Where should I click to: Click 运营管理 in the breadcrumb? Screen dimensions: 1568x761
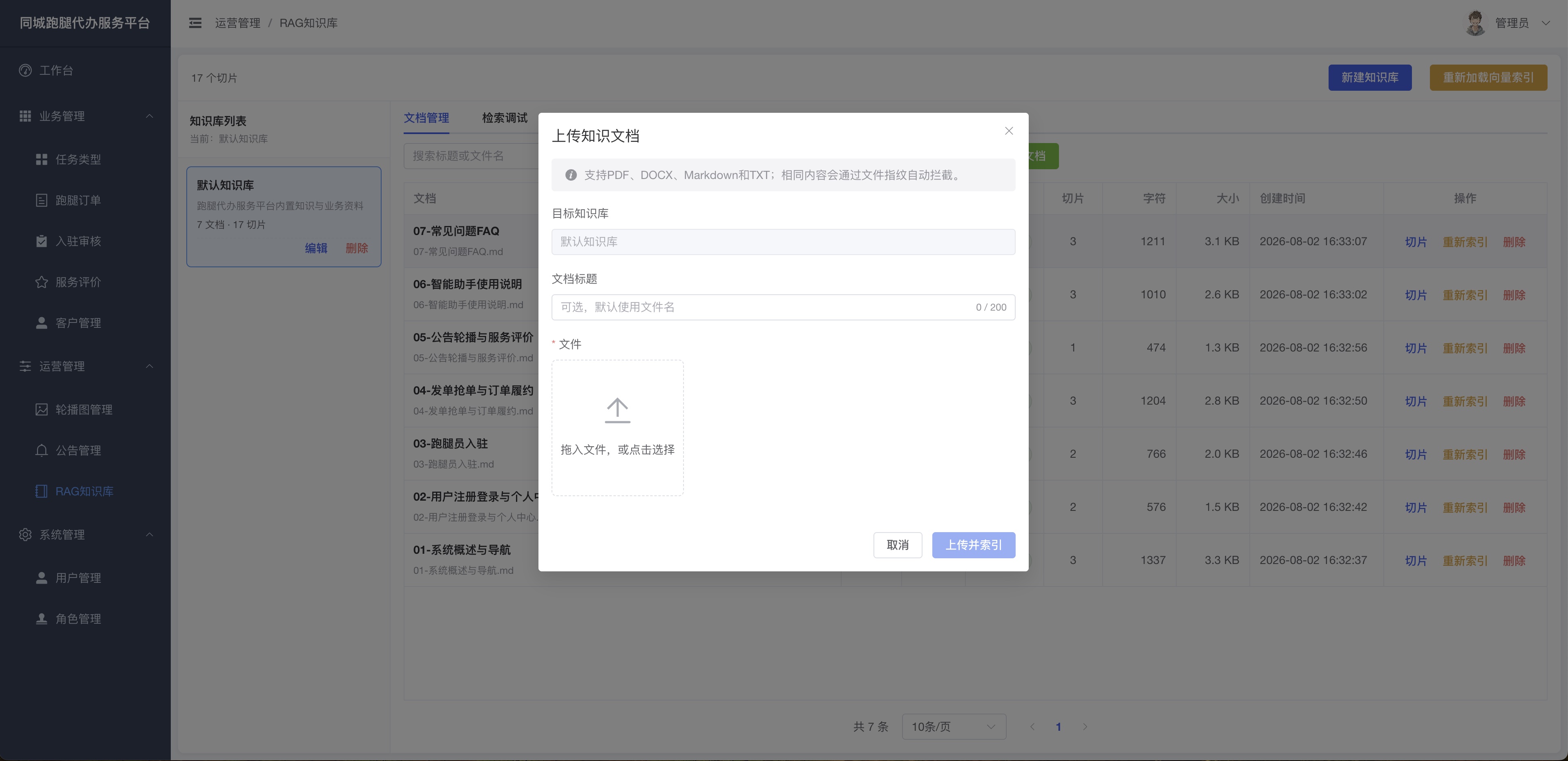click(x=237, y=23)
